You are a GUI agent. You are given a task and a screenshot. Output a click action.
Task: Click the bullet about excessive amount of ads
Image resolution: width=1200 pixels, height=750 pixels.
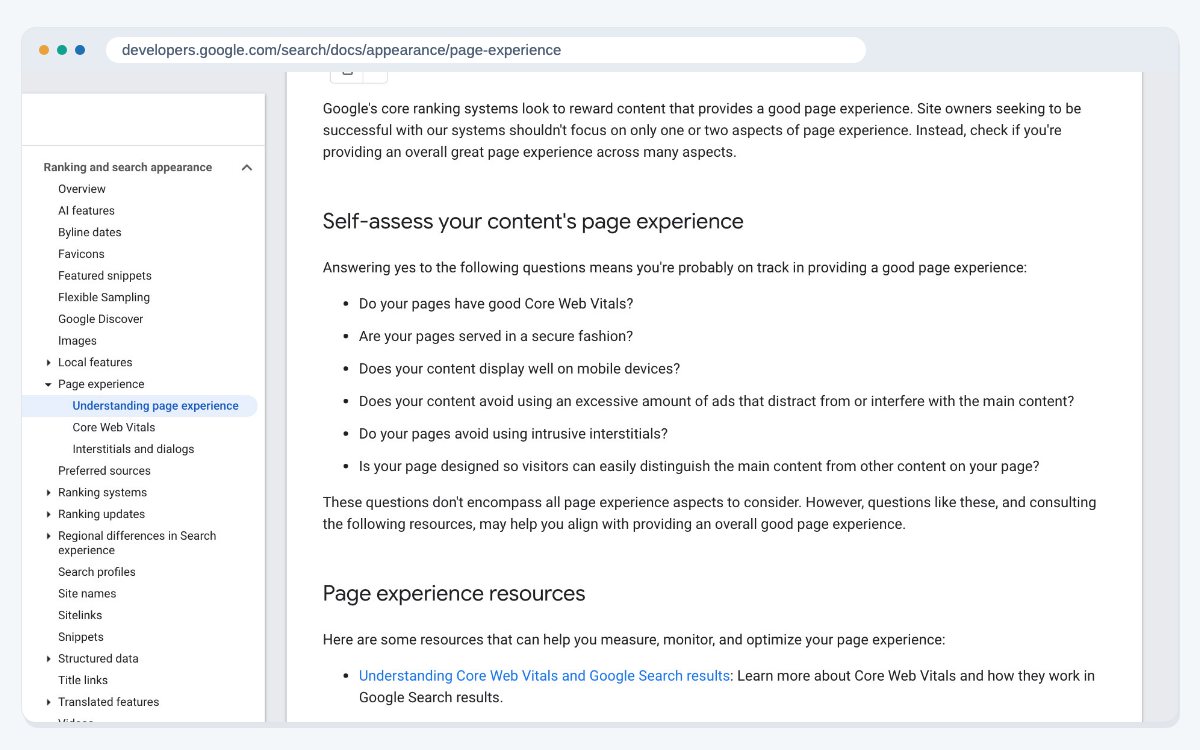pyautogui.click(x=716, y=401)
